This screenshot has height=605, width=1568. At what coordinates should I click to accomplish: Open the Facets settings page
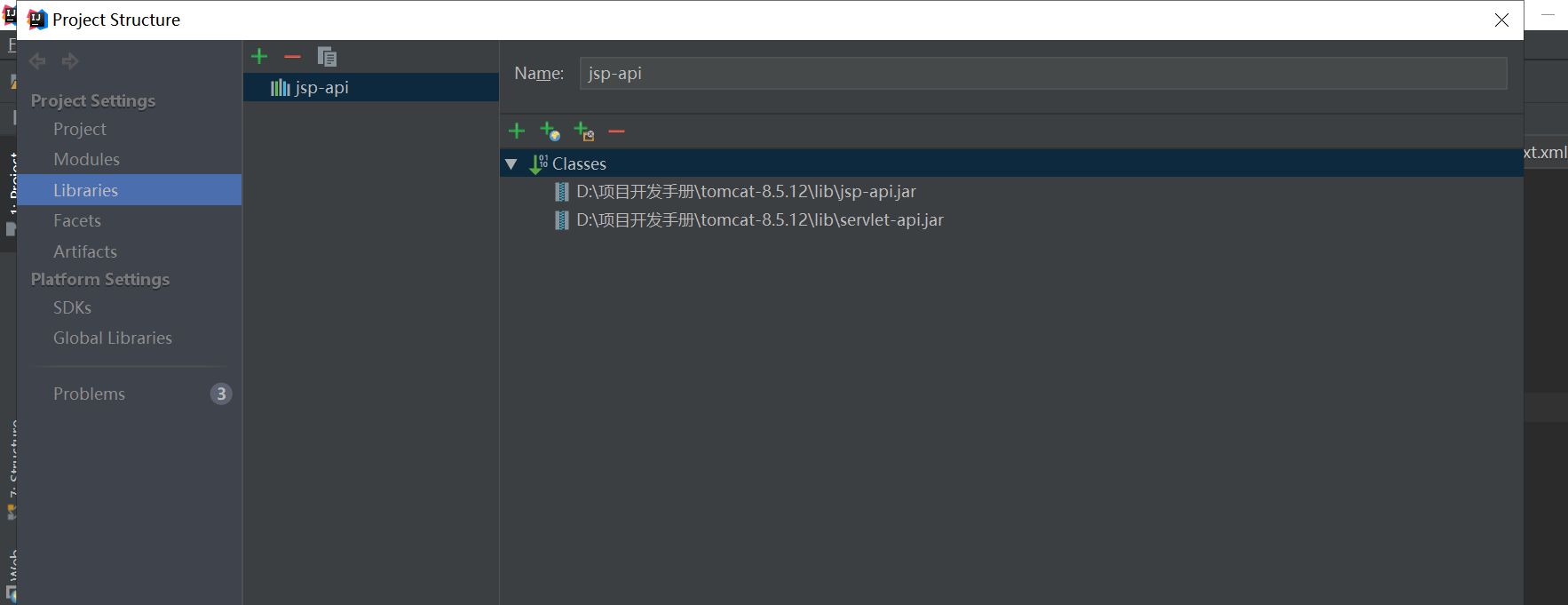click(77, 221)
